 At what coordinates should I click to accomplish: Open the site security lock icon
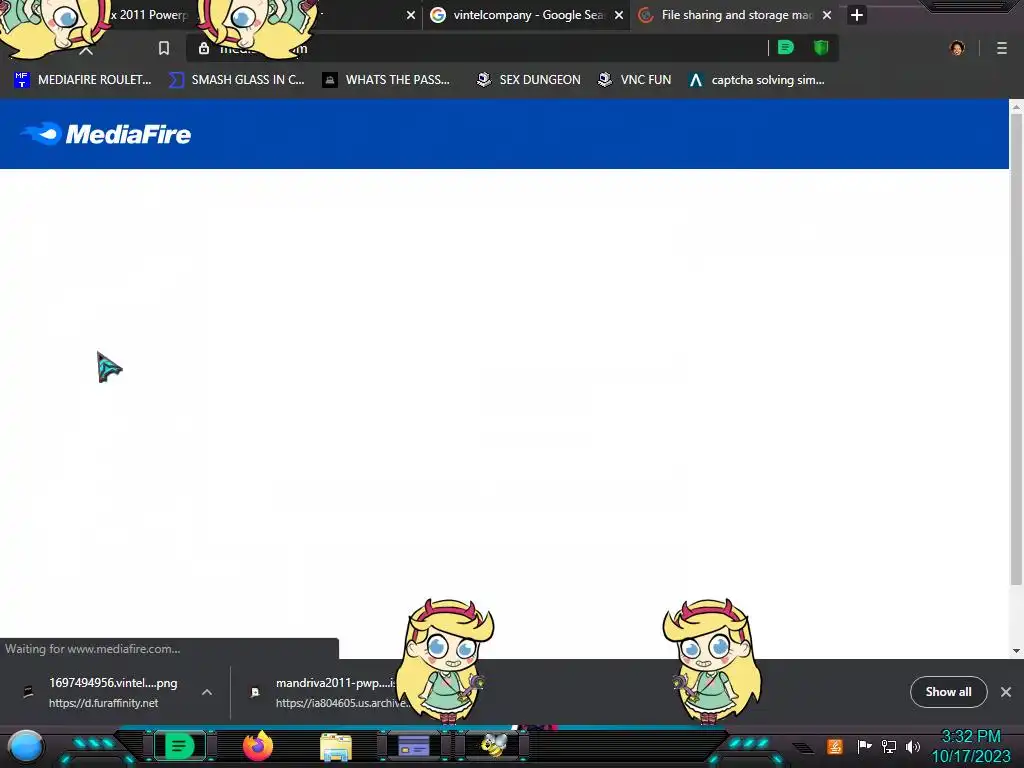[204, 48]
